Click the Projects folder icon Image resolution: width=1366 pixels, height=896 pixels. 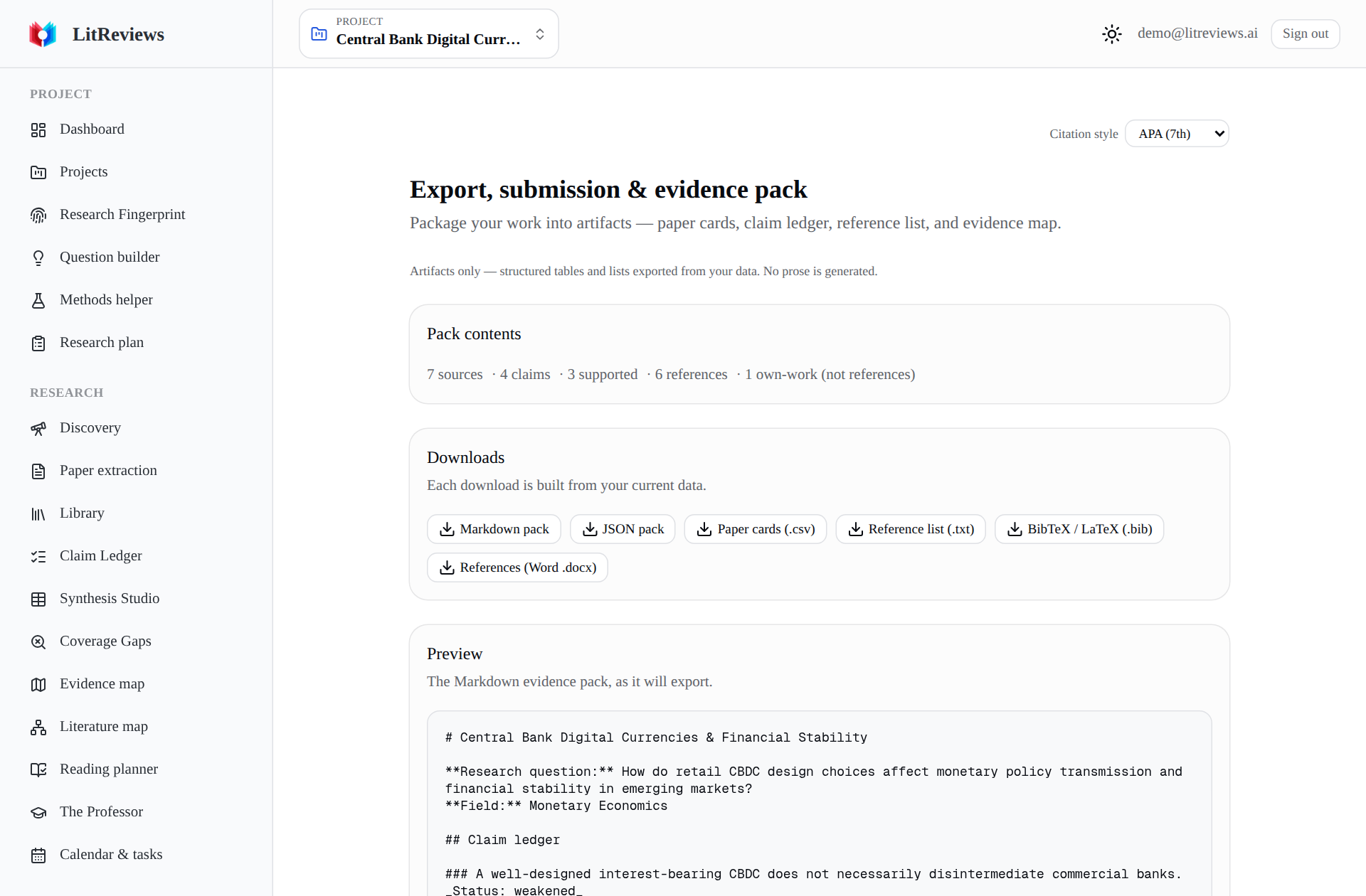pyautogui.click(x=38, y=172)
